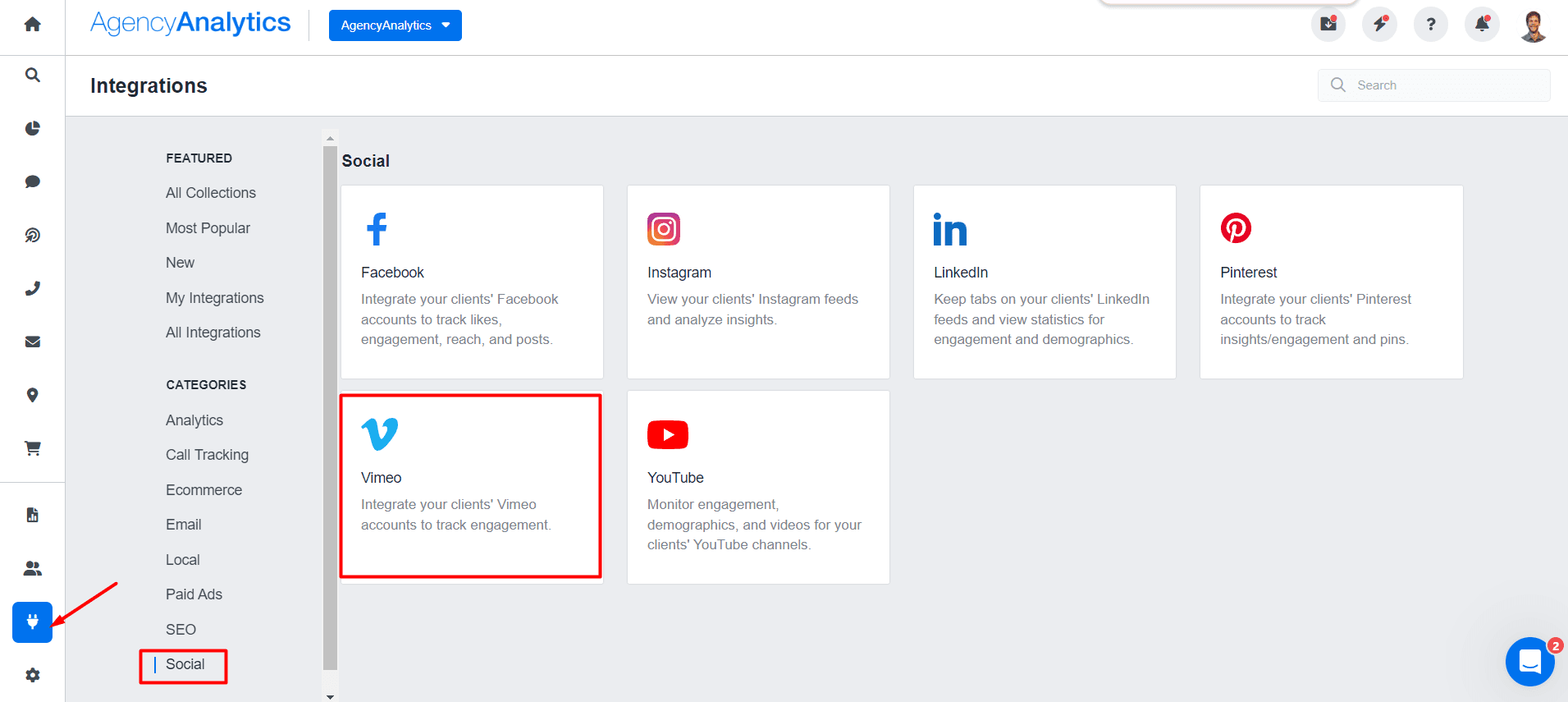Filter by Analytics category
This screenshot has height=702, width=1568.
(x=194, y=420)
